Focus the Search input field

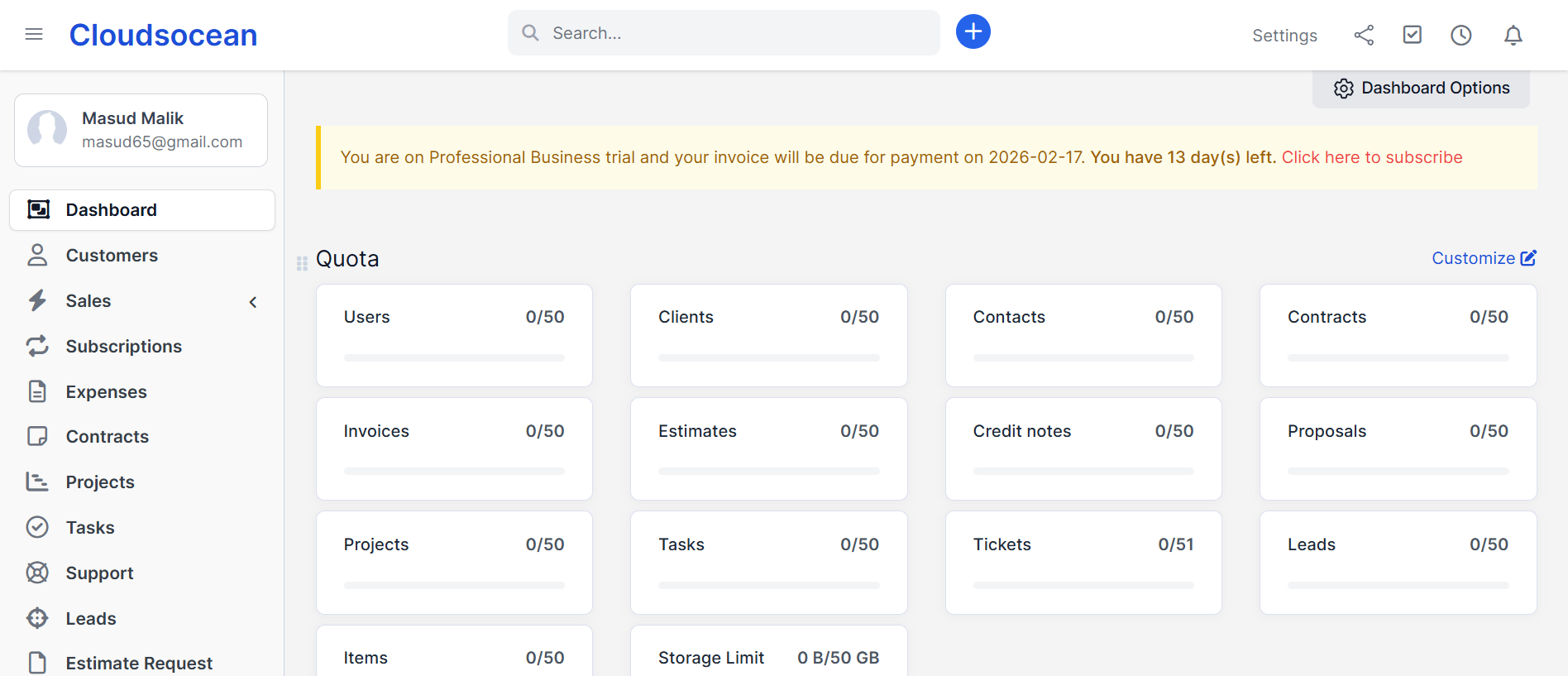point(736,33)
